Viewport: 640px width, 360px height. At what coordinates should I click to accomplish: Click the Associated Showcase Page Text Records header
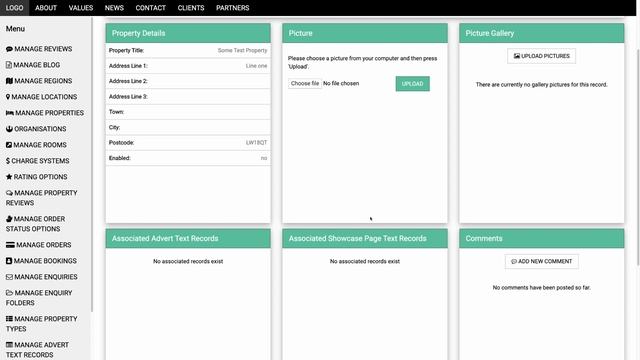pyautogui.click(x=364, y=238)
